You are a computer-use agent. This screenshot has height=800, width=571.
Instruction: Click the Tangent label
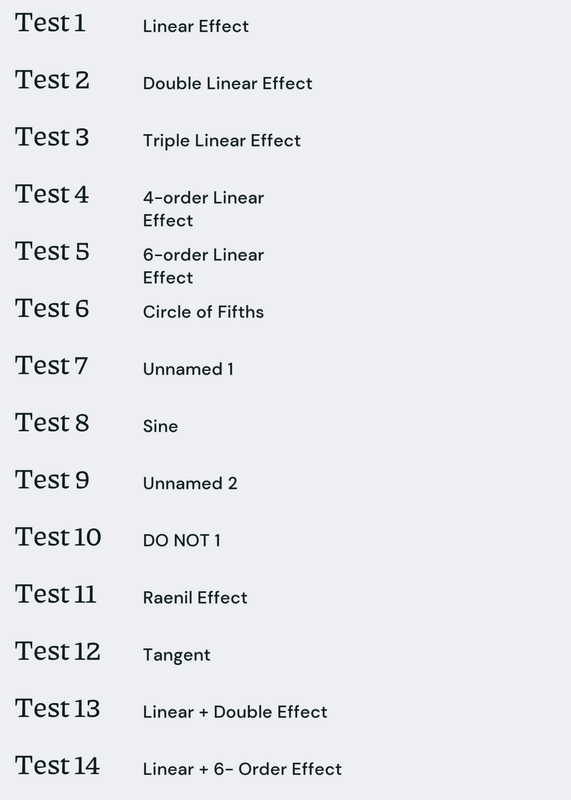pos(177,655)
